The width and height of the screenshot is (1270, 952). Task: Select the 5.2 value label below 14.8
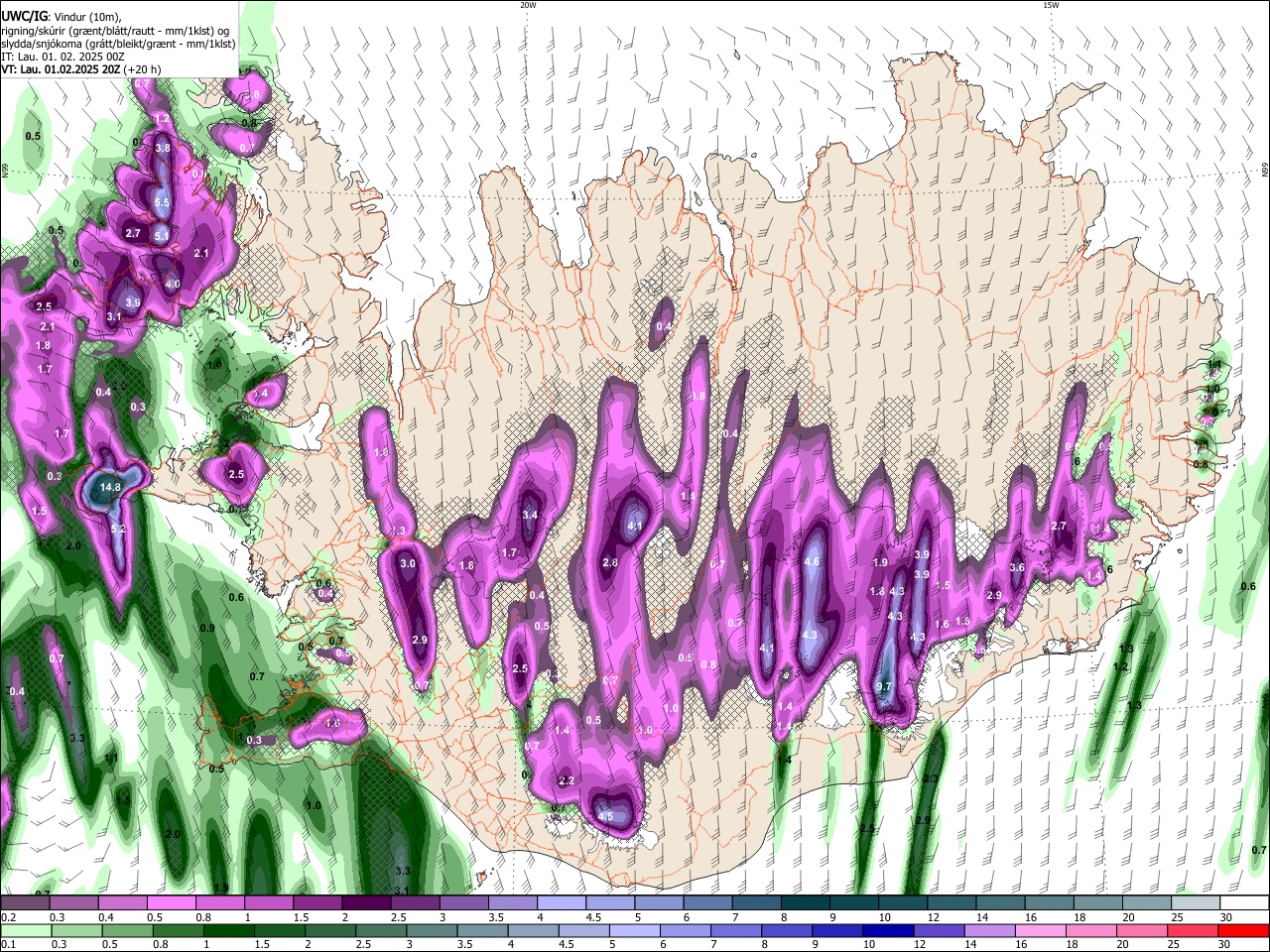coord(118,530)
